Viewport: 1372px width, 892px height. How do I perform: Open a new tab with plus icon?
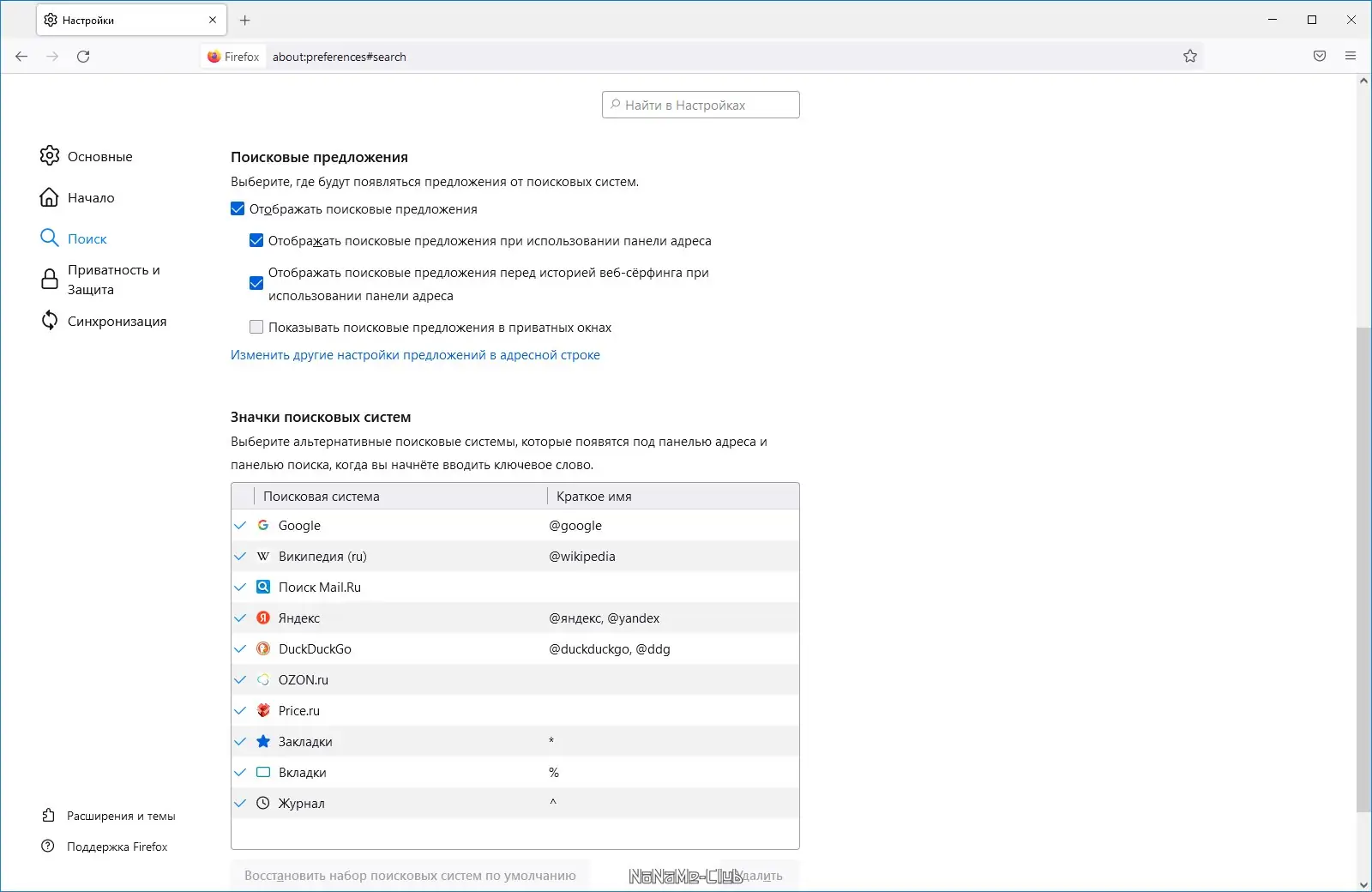point(245,20)
